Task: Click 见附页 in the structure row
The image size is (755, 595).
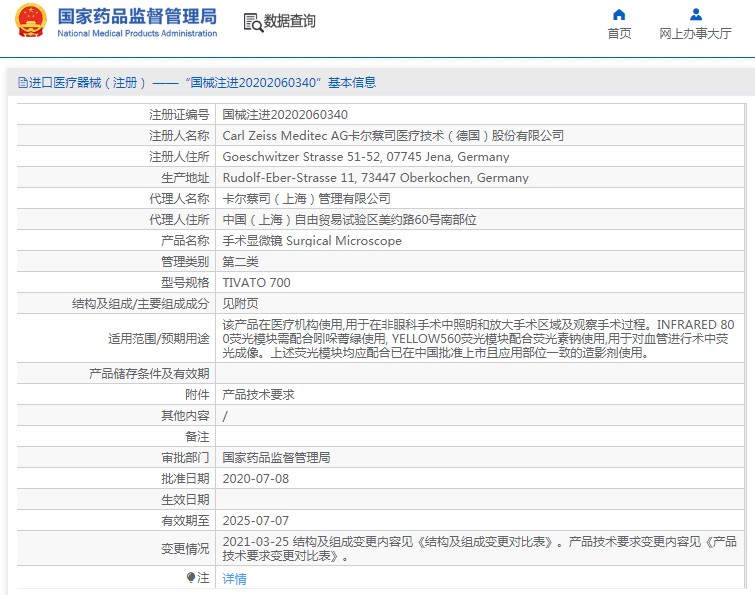Action: [x=240, y=303]
